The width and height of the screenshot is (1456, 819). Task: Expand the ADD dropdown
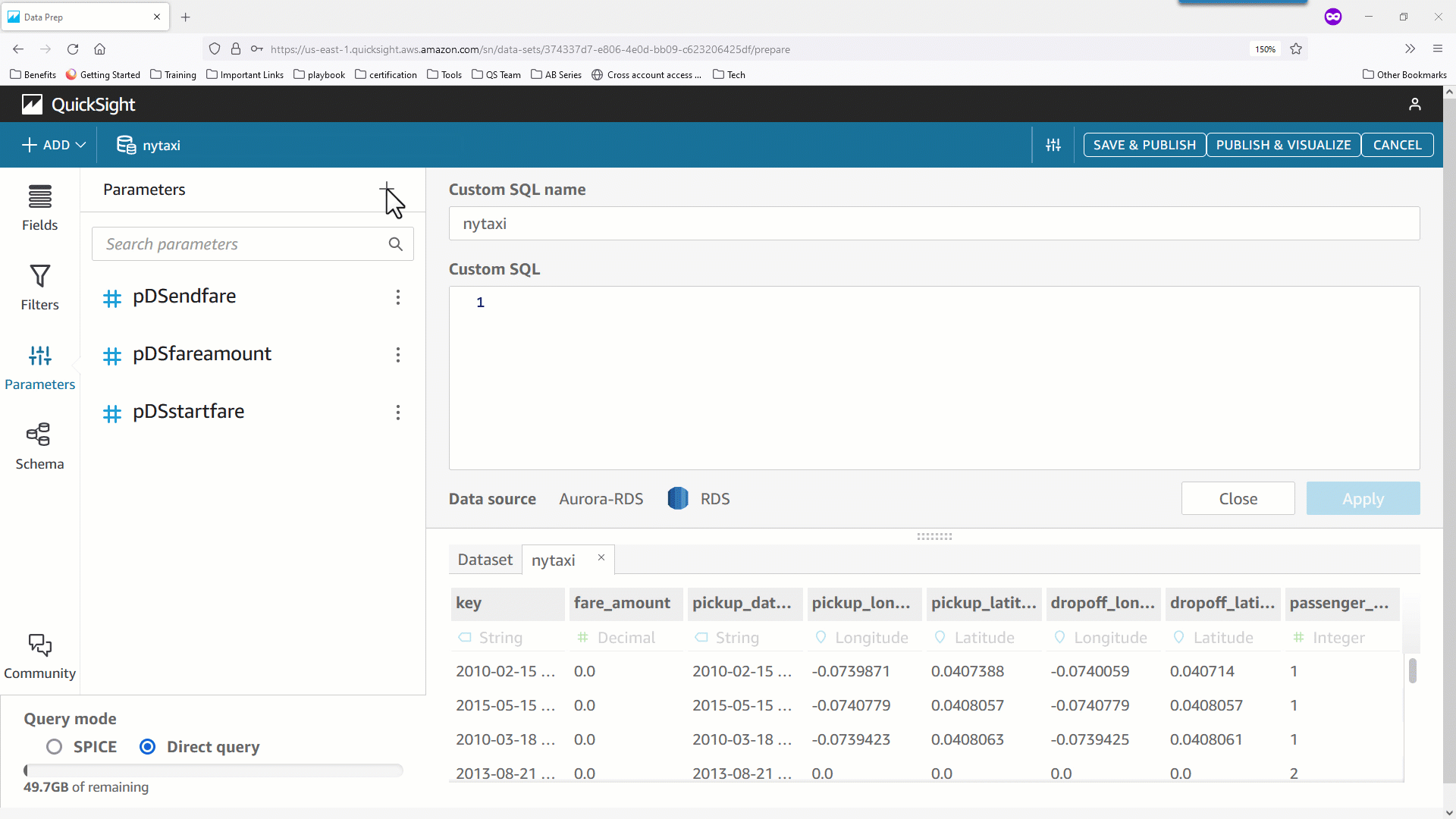click(53, 145)
